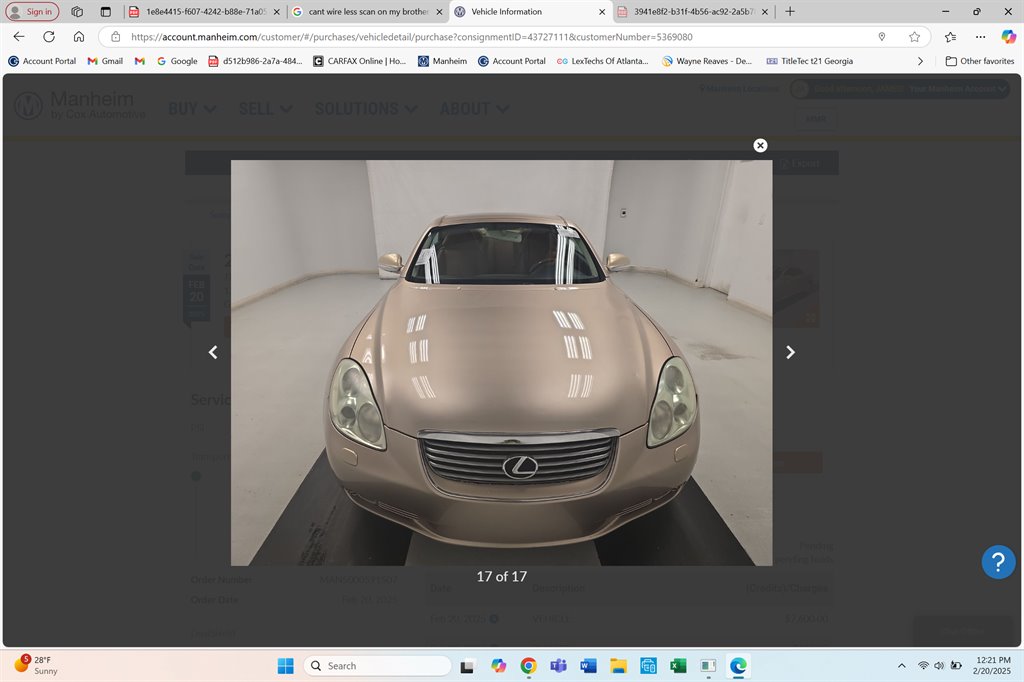Open browser settings and more menu
1024x682 pixels.
980,37
